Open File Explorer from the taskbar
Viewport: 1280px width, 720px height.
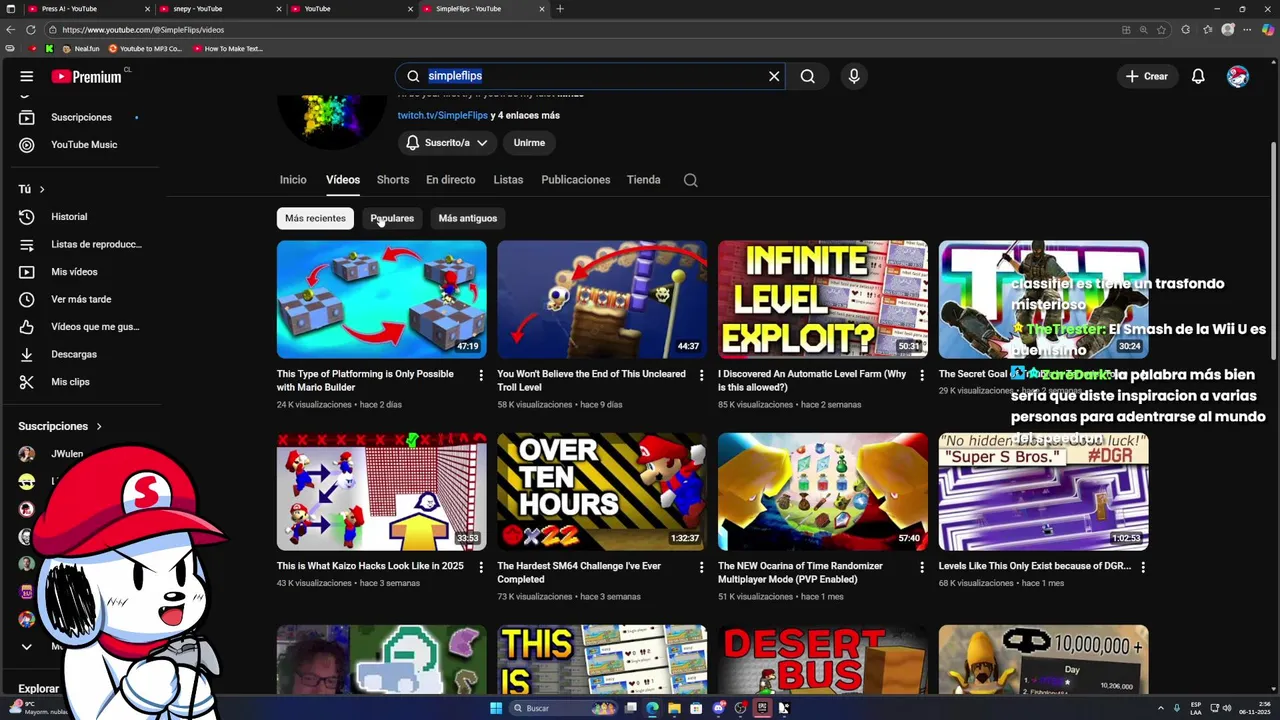point(675,708)
